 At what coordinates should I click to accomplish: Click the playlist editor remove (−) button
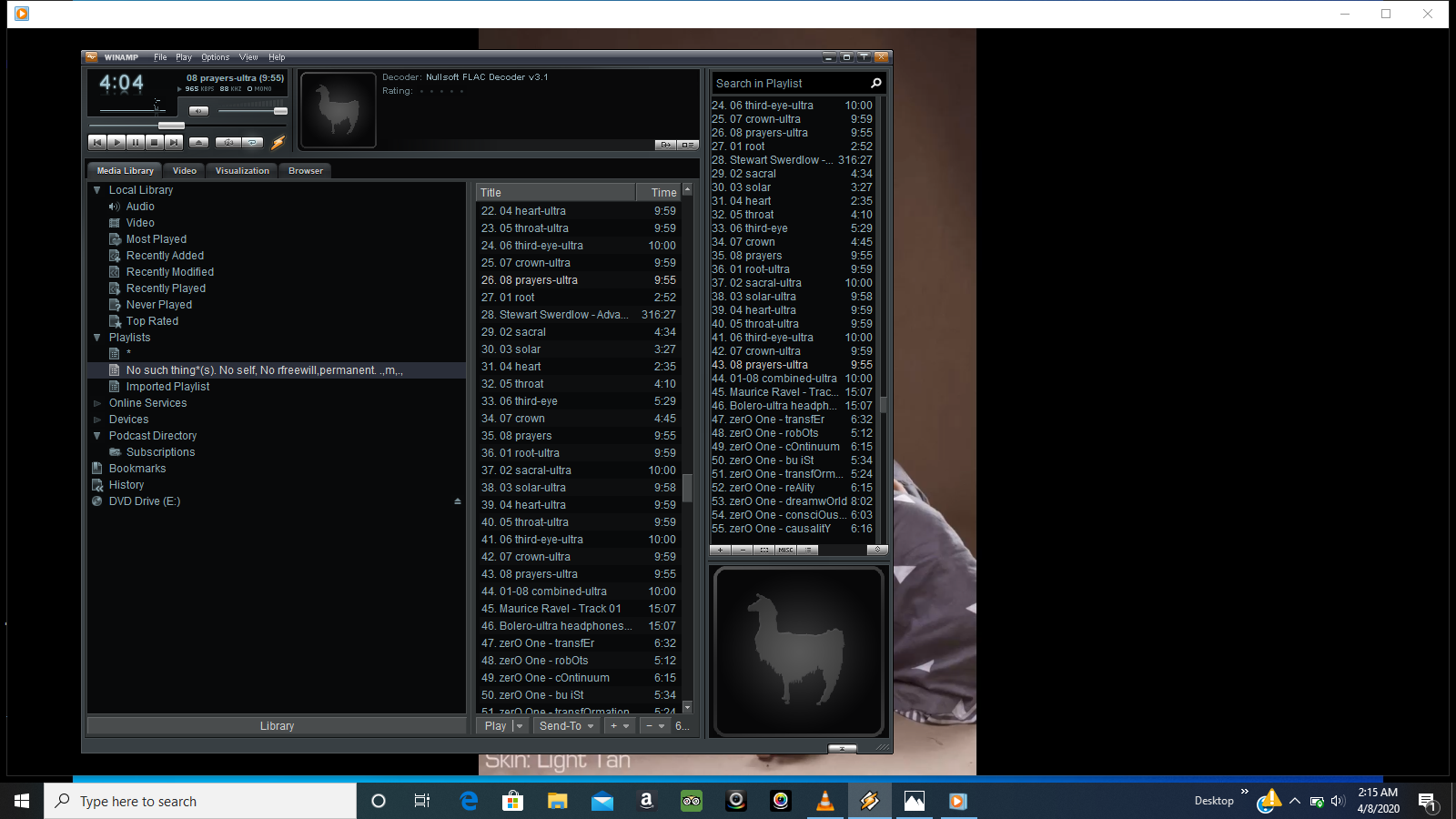point(743,550)
